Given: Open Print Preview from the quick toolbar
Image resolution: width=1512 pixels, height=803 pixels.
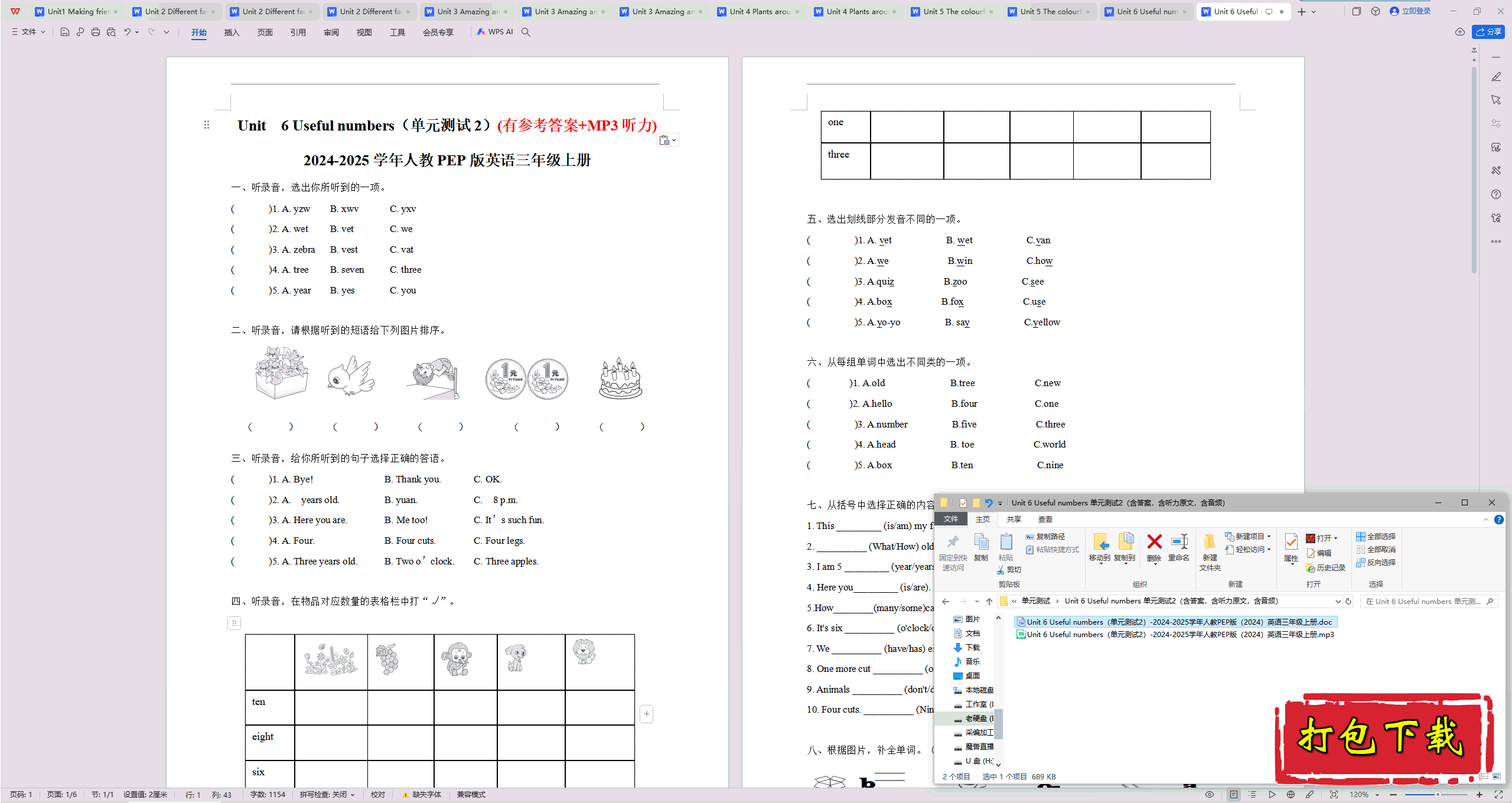Looking at the screenshot, I should coord(111,32).
